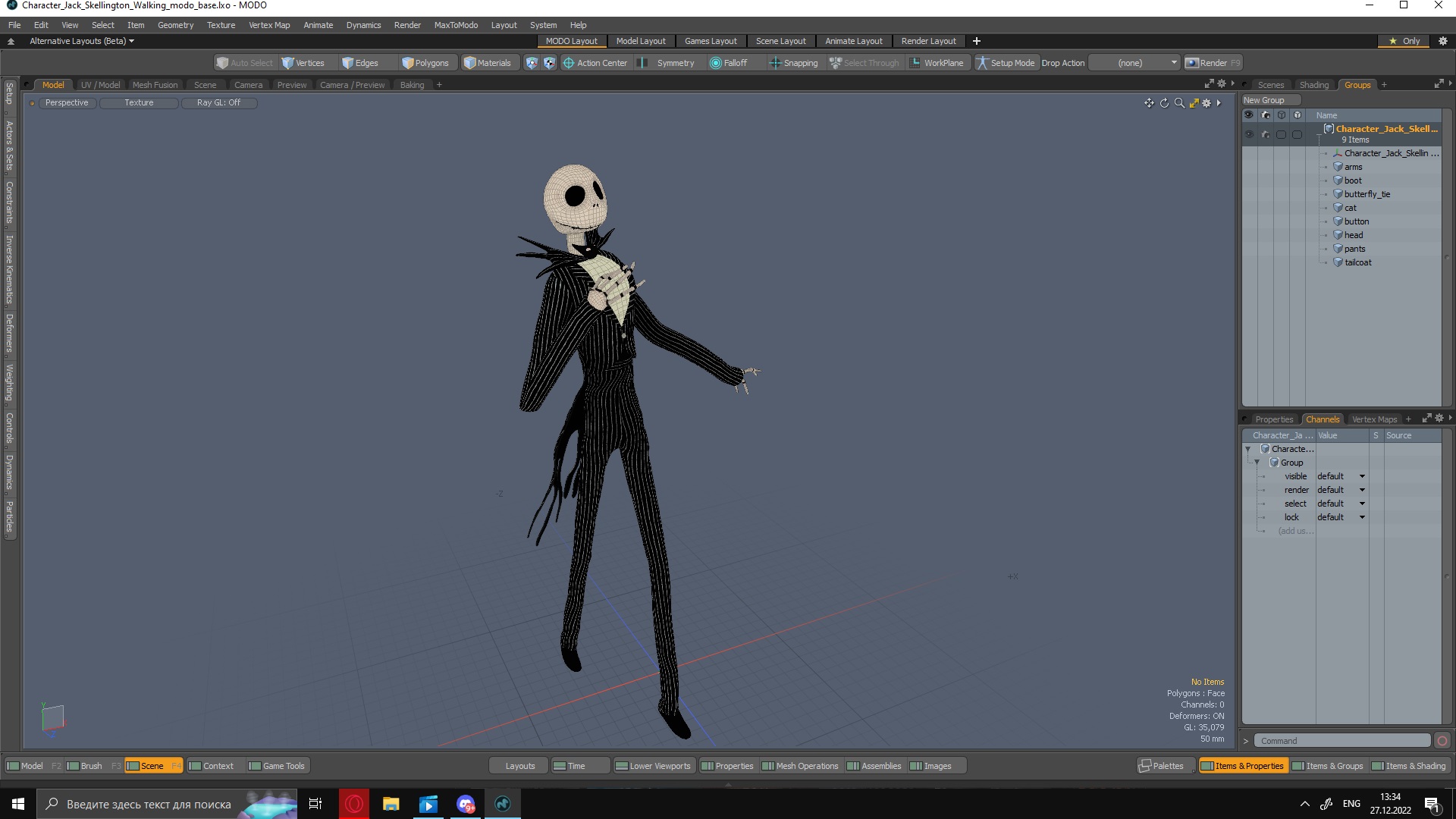Click the viewport pan move icon
1456x819 pixels.
click(1149, 103)
